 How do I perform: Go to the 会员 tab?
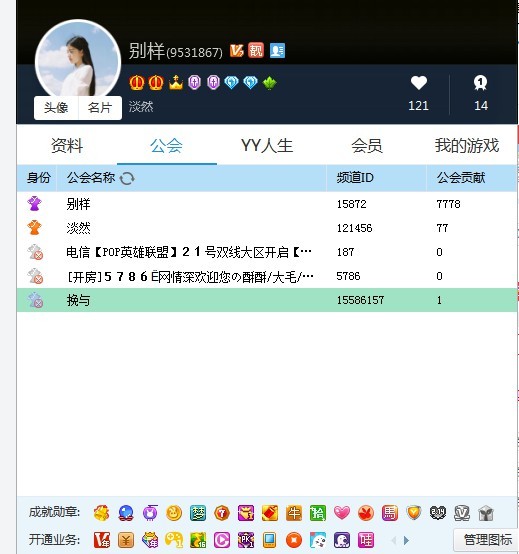point(367,146)
